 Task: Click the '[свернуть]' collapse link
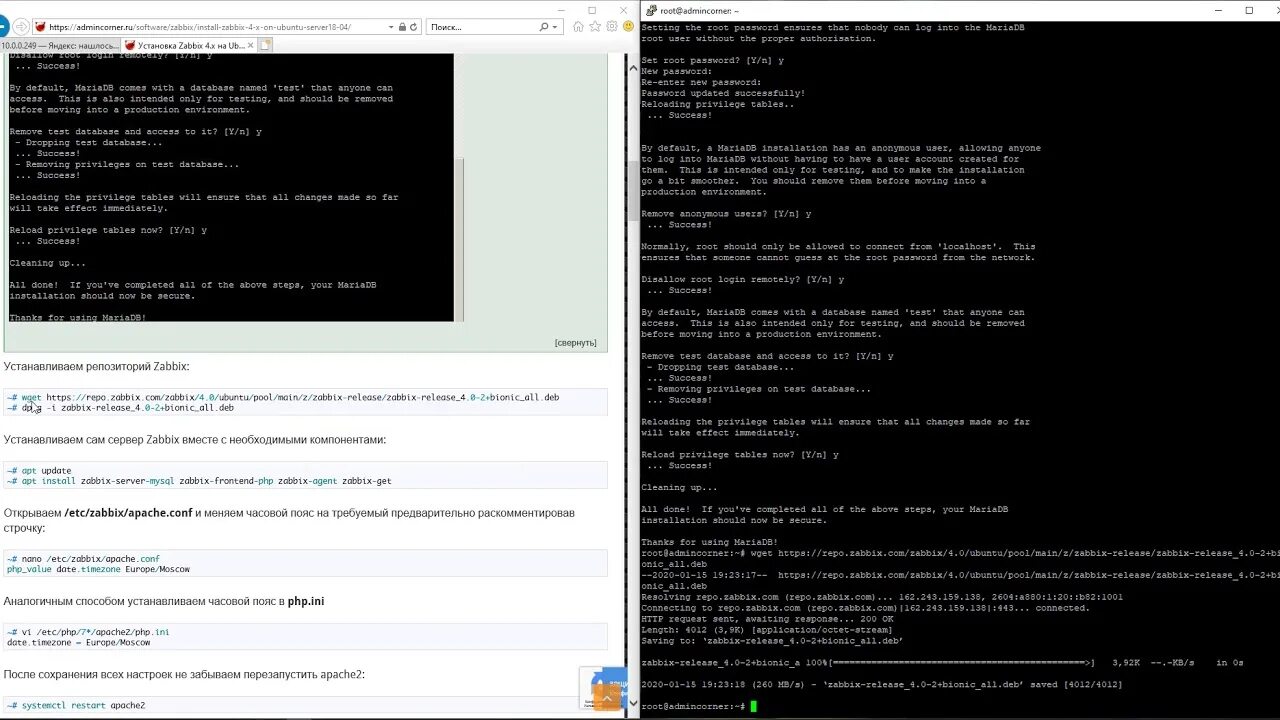pyautogui.click(x=575, y=342)
